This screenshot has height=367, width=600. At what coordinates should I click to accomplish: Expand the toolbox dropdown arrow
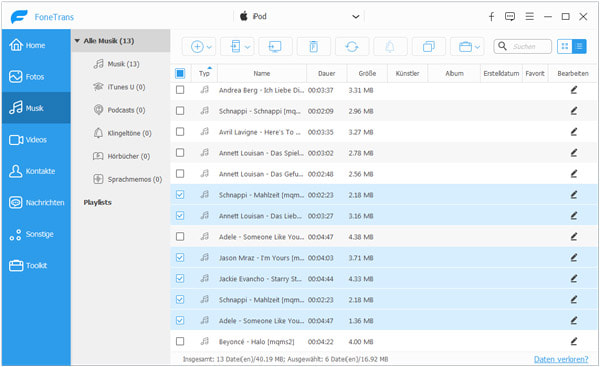coord(477,47)
